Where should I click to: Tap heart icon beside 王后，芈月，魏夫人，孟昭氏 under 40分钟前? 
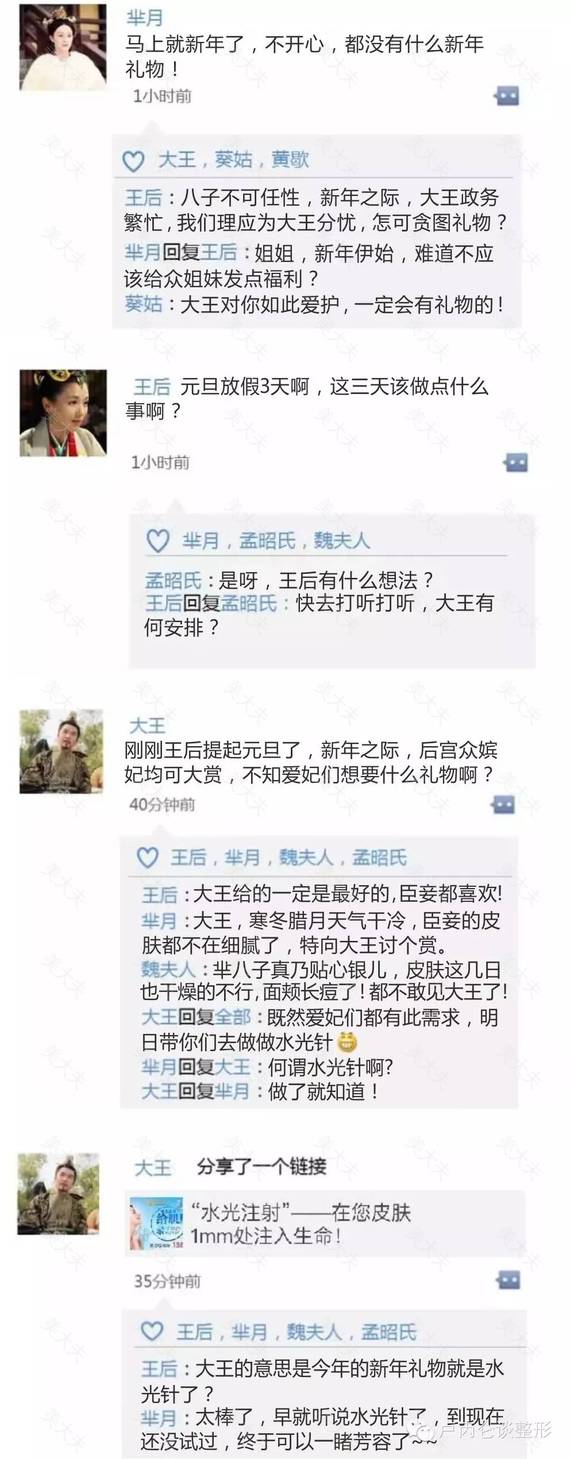(147, 857)
